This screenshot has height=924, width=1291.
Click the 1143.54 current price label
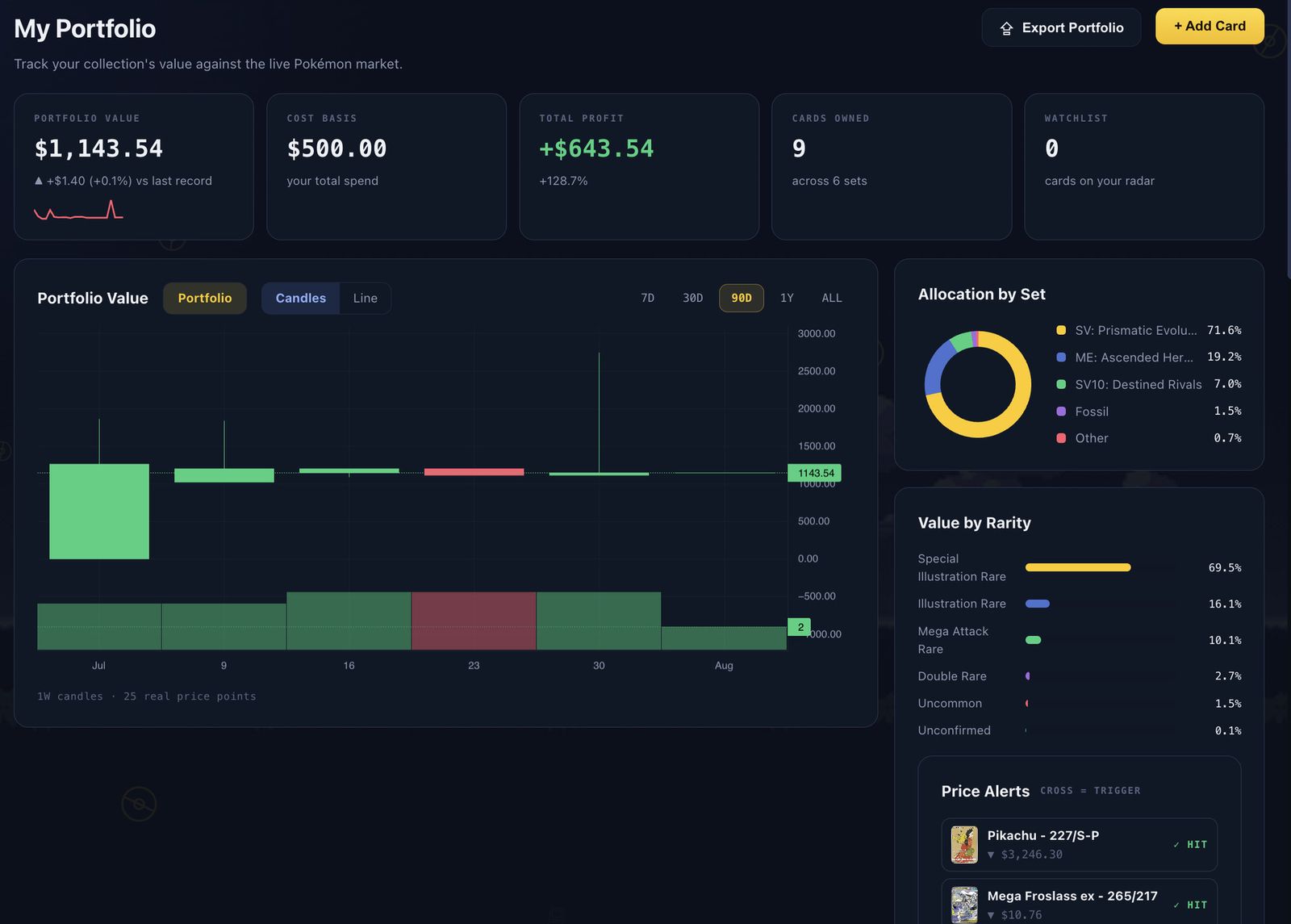815,473
